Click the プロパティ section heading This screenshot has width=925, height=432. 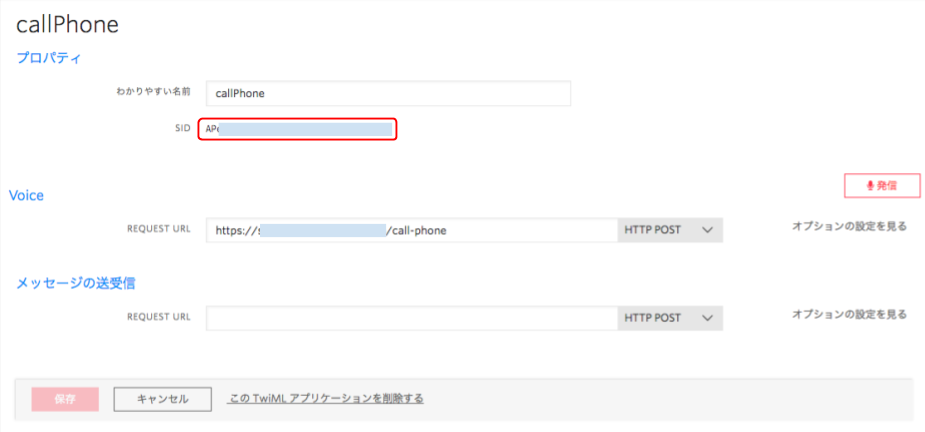click(x=48, y=58)
